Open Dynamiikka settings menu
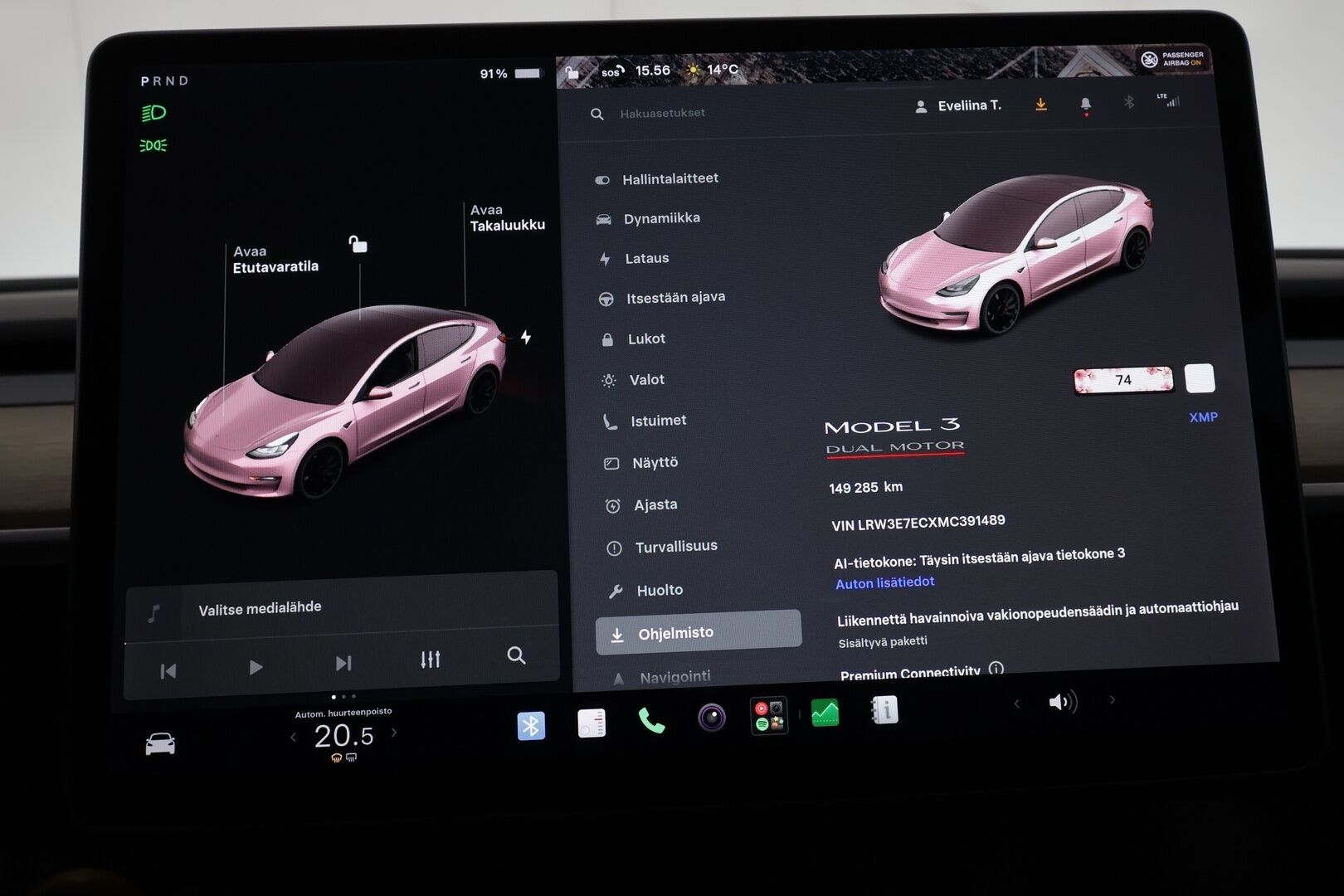Image resolution: width=1344 pixels, height=896 pixels. pyautogui.click(x=649, y=219)
